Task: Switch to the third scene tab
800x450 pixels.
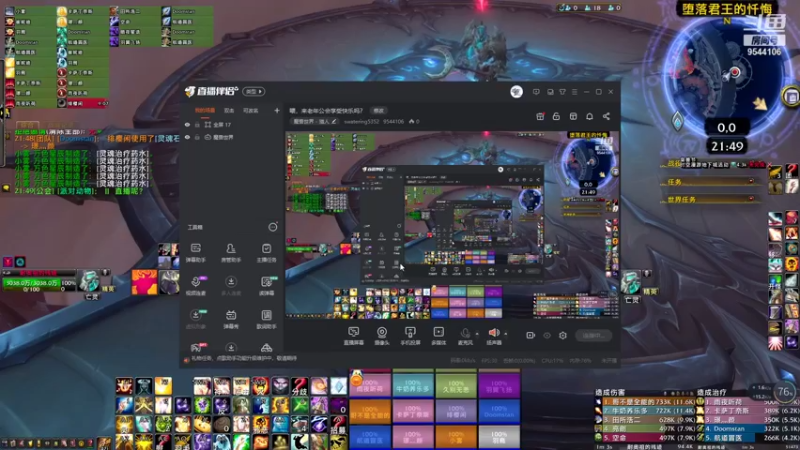Action: (x=251, y=111)
